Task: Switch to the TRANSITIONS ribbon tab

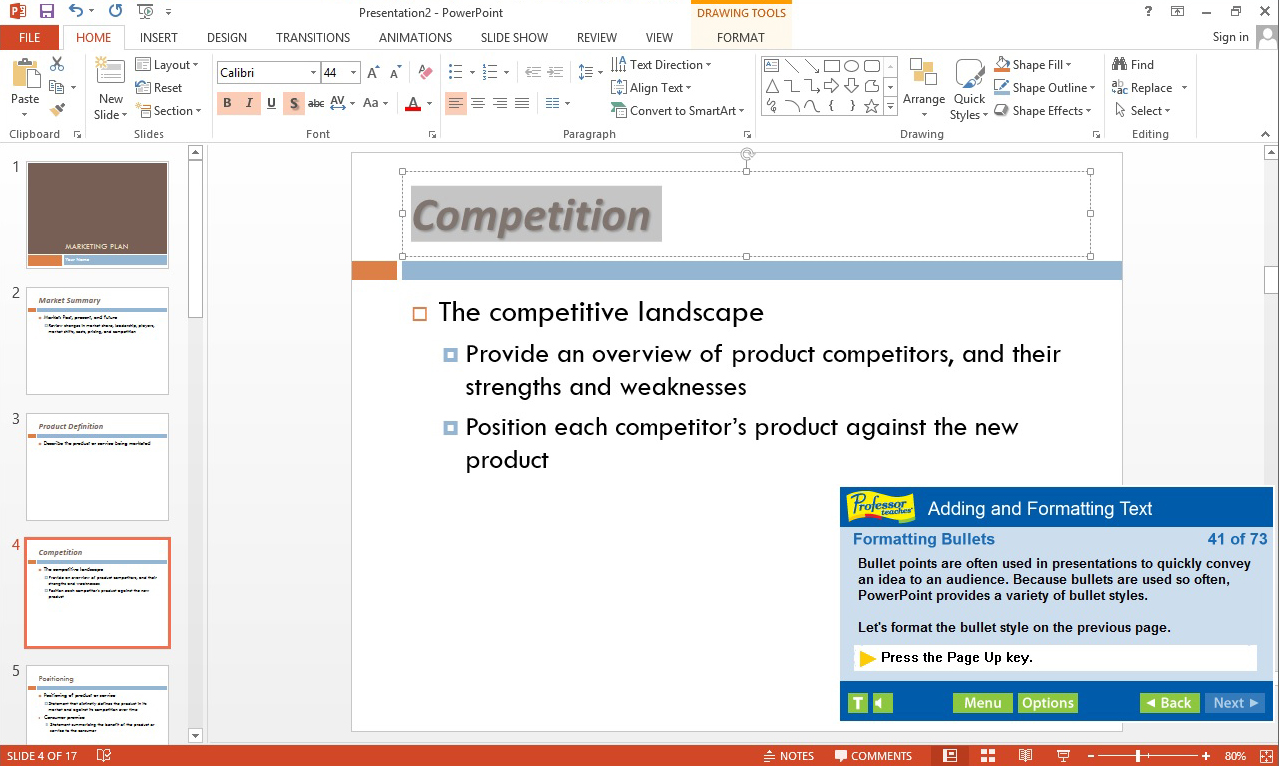Action: pos(312,37)
